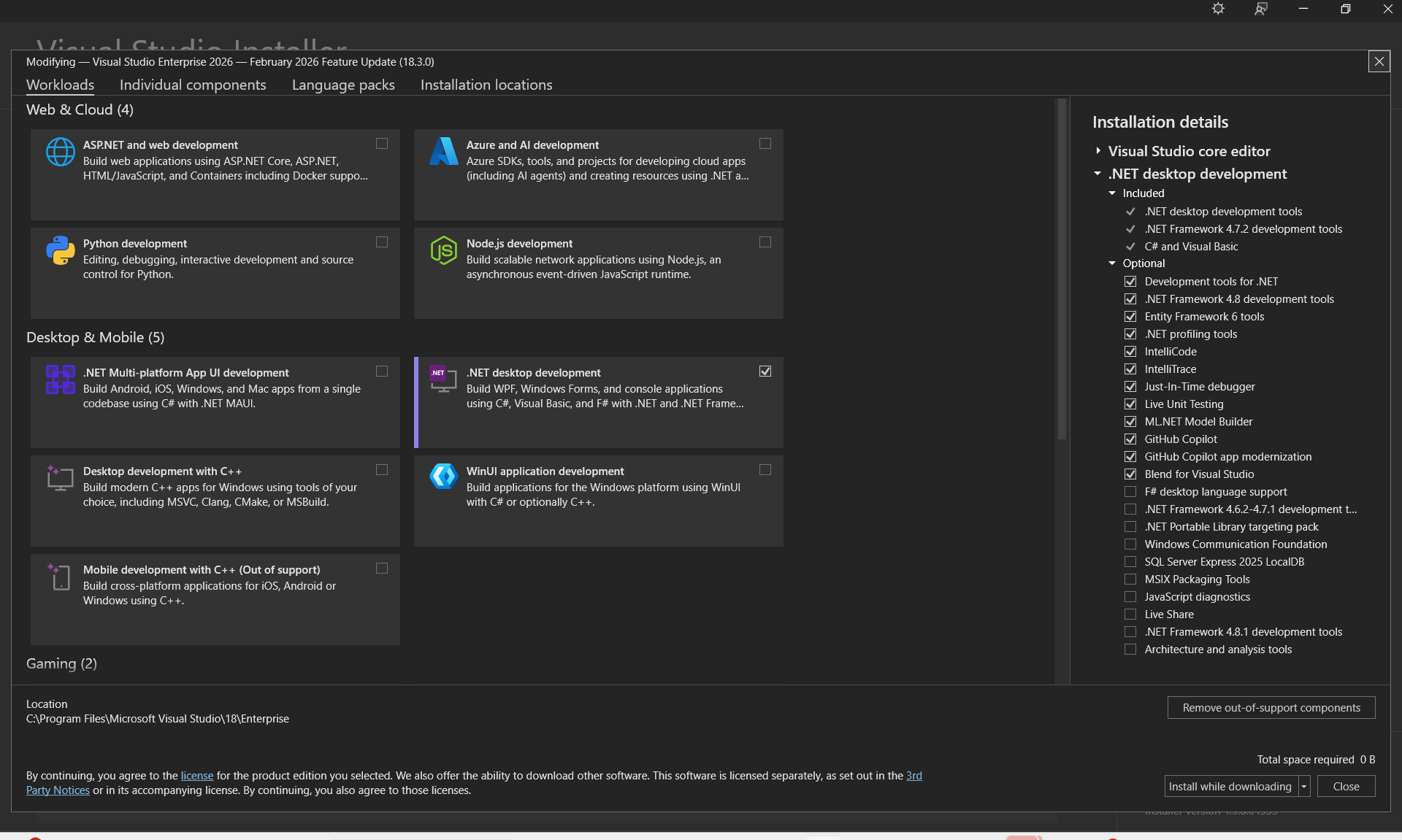1402x840 pixels.
Task: Switch to the Individual components tab
Action: [192, 85]
